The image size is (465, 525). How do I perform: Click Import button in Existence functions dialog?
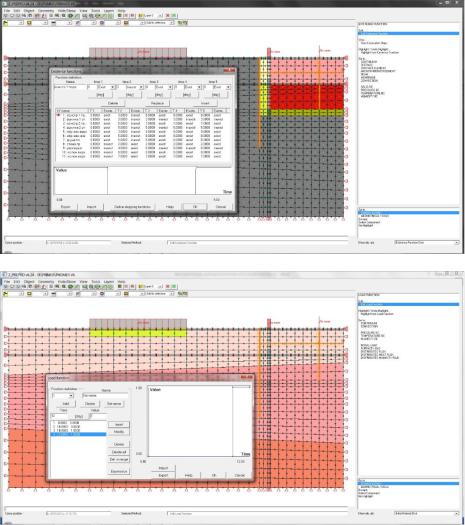(91, 207)
